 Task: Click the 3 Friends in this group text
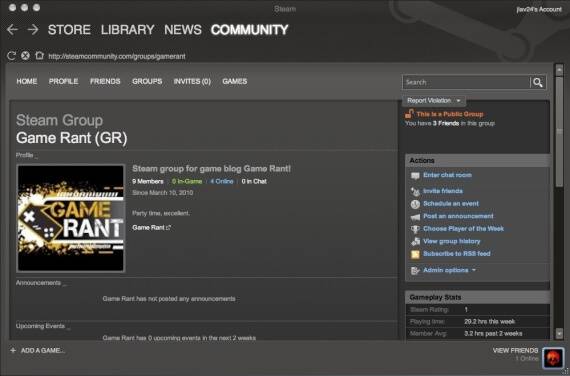click(x=450, y=124)
